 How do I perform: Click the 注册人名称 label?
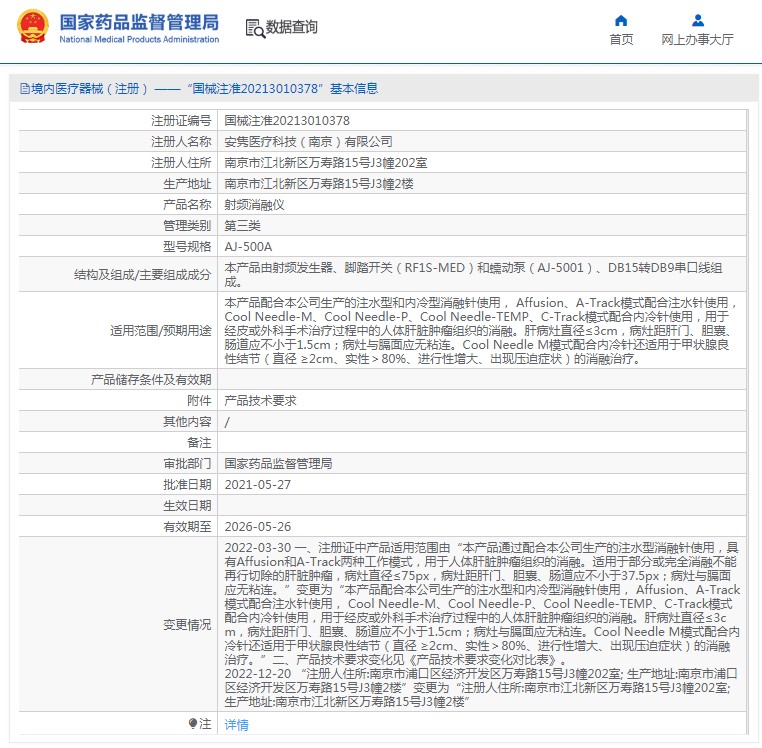coord(181,141)
